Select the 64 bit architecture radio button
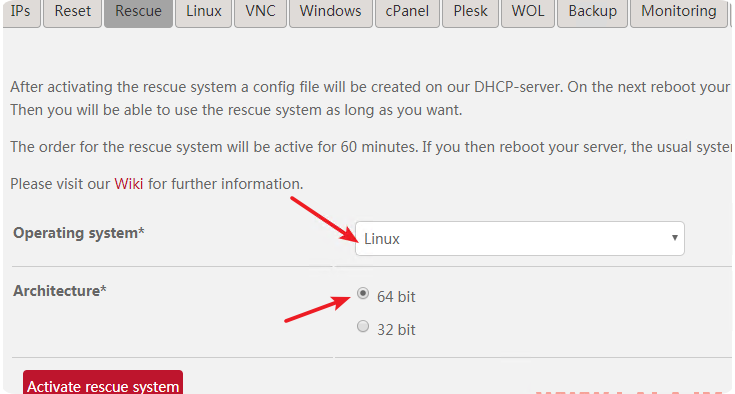This screenshot has width=735, height=394. pyautogui.click(x=363, y=293)
